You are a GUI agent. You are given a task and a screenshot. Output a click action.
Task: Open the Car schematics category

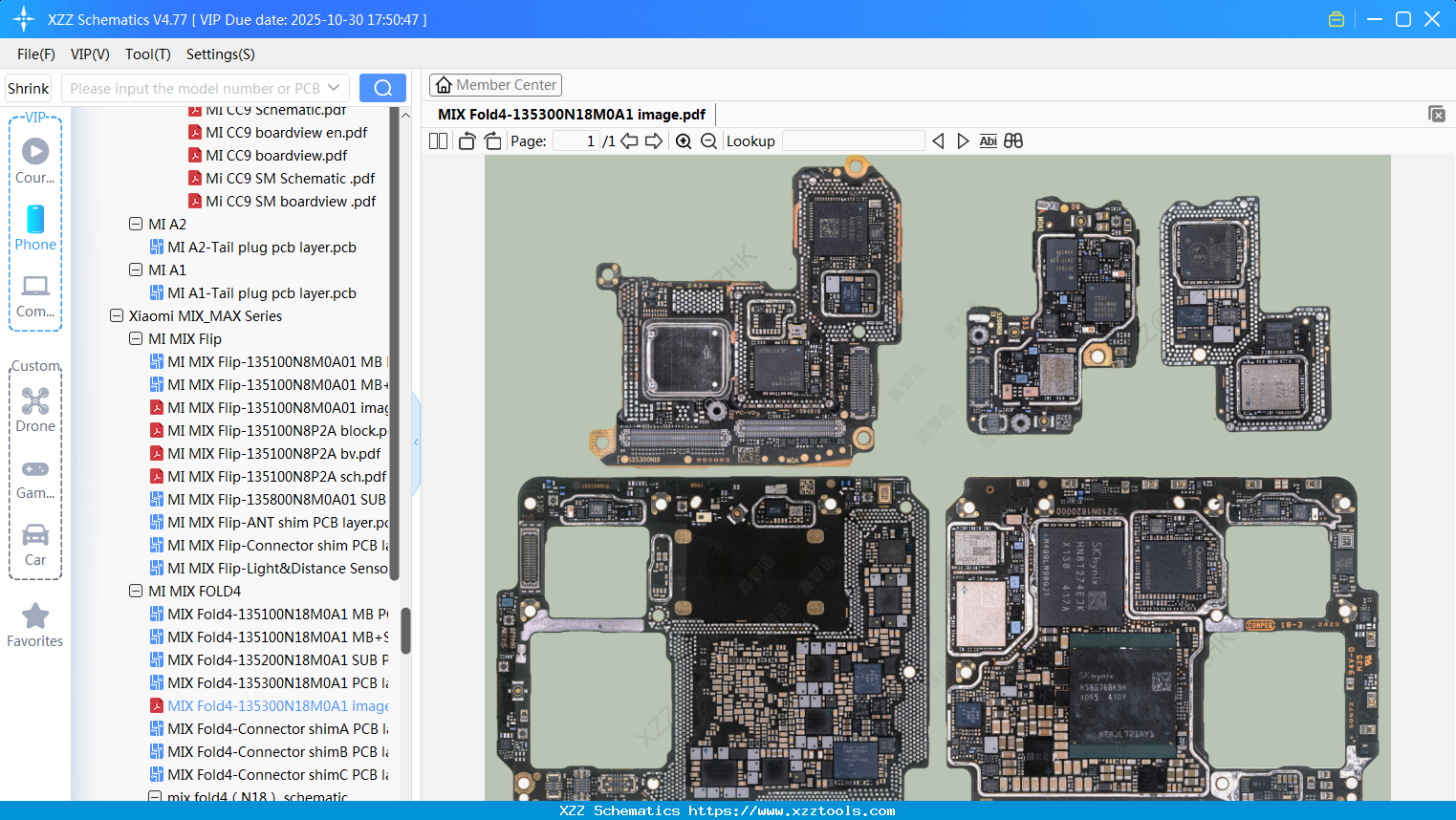pyautogui.click(x=35, y=542)
